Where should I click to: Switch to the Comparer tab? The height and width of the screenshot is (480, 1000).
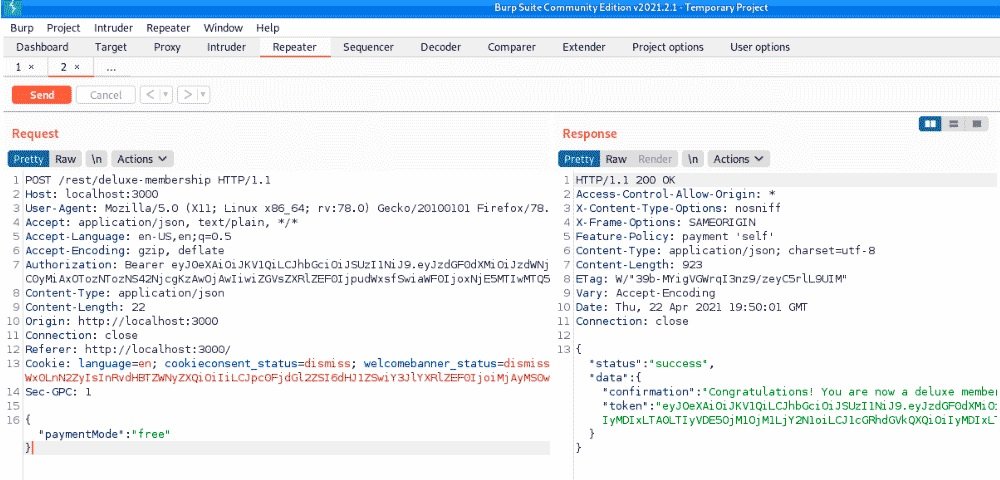tap(511, 47)
